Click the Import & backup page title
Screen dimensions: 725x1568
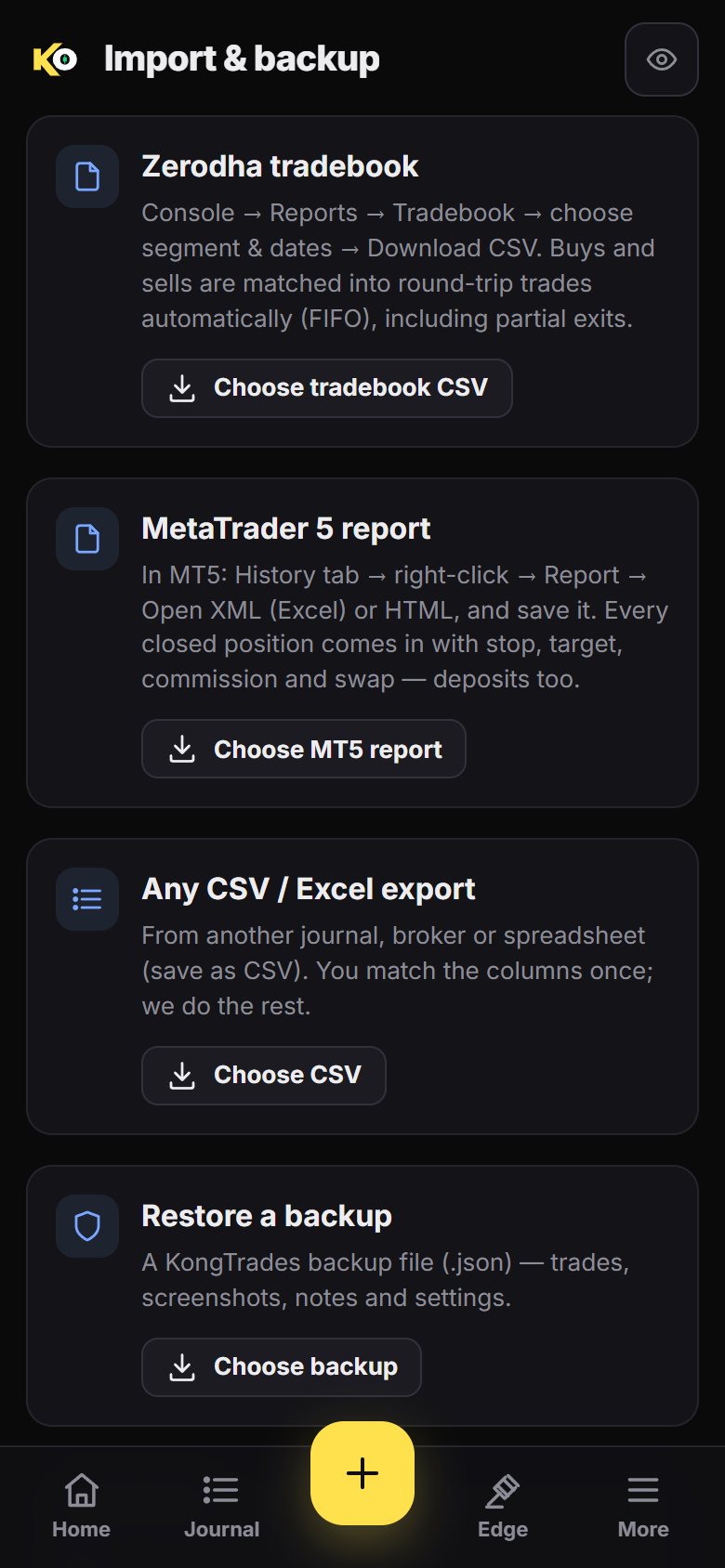242,59
